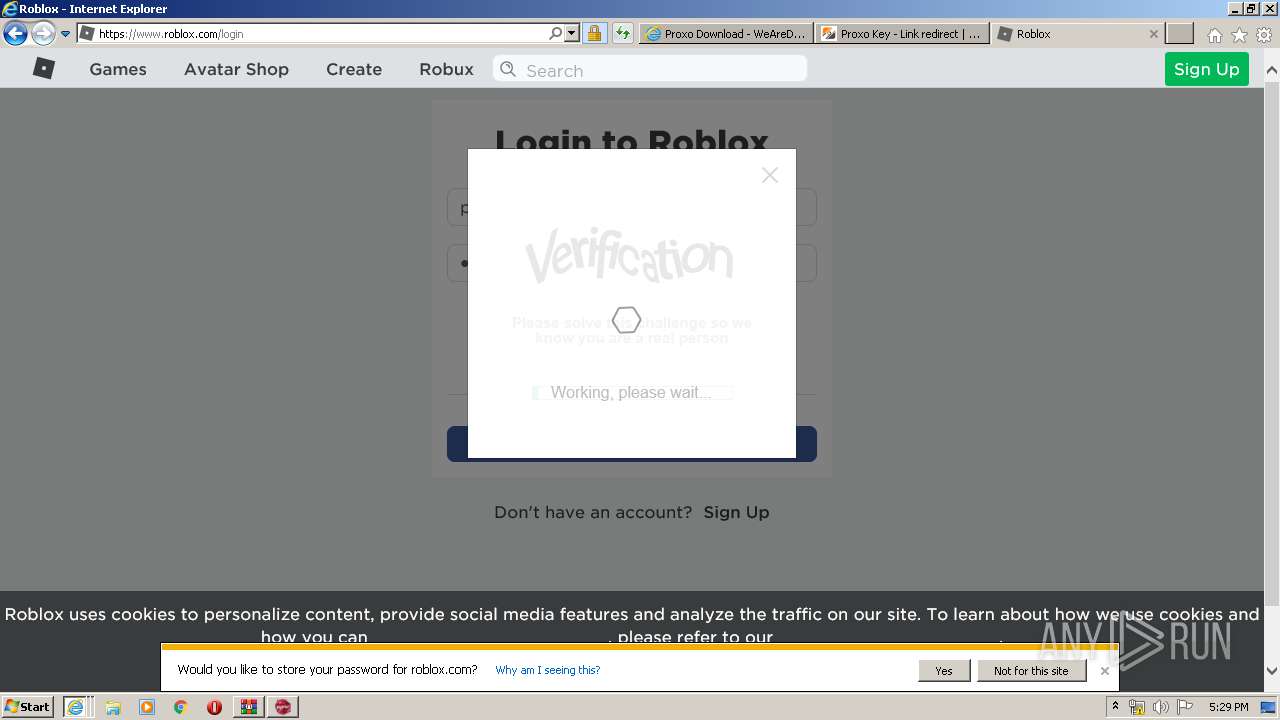Open the Windows Start button
1280x720 pixels.
click(x=28, y=706)
